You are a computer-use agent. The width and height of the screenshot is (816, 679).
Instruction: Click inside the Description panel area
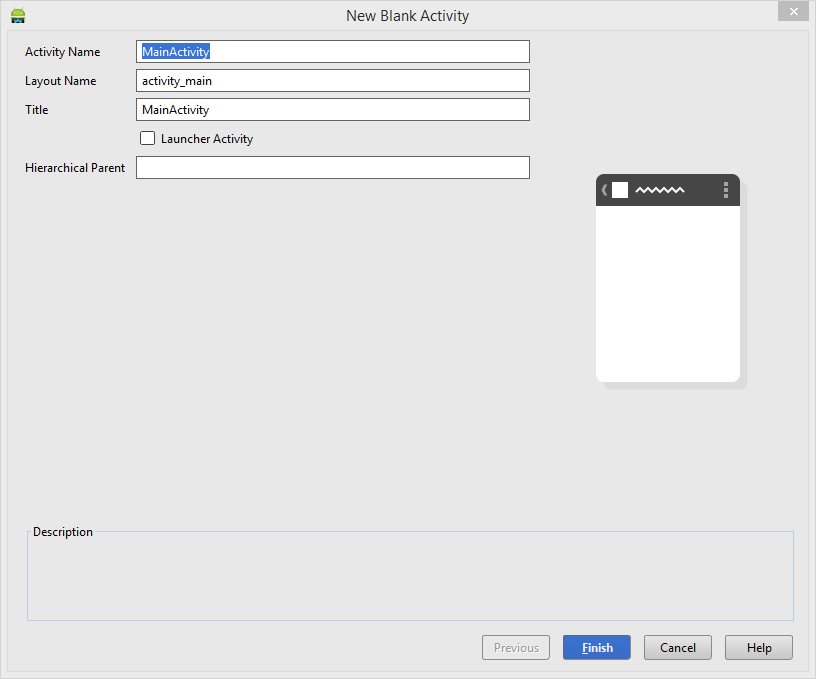click(410, 580)
